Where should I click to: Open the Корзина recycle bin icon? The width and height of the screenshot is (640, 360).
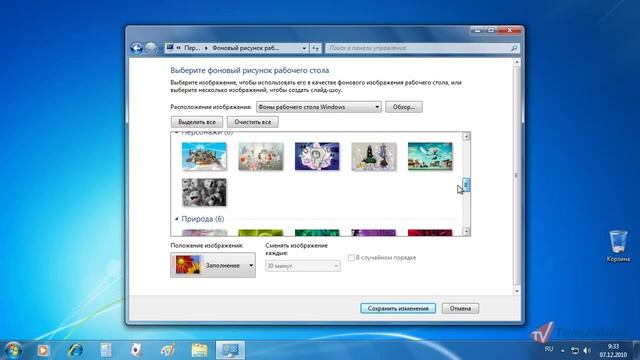pyautogui.click(x=618, y=246)
